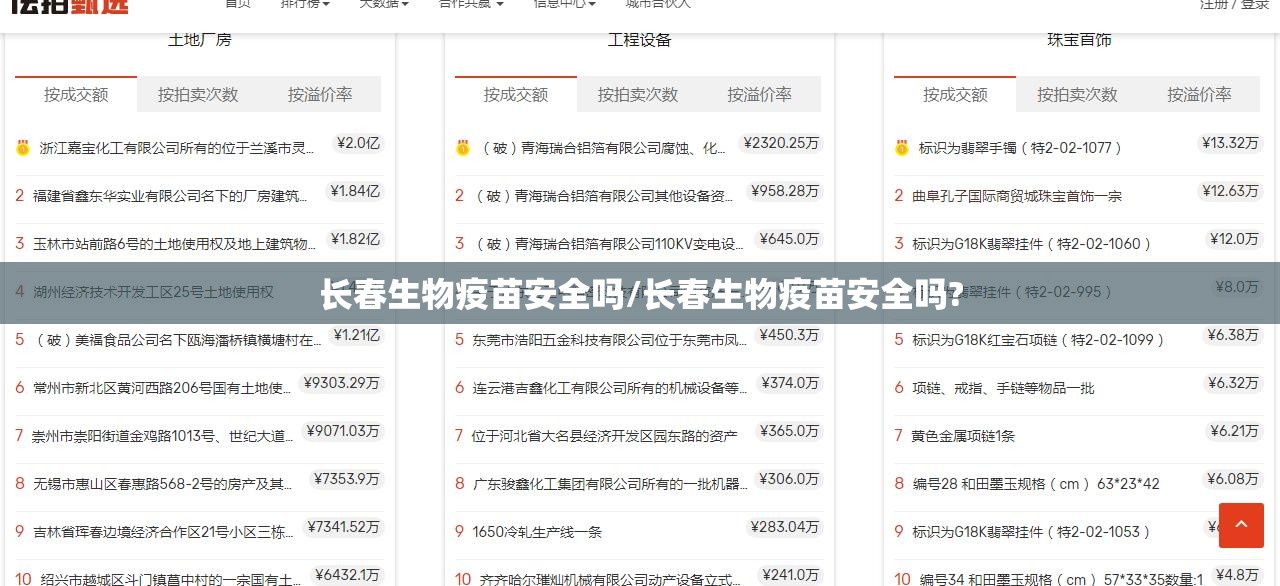Select 按溢价率 tab under 工程设备

pyautogui.click(x=760, y=94)
